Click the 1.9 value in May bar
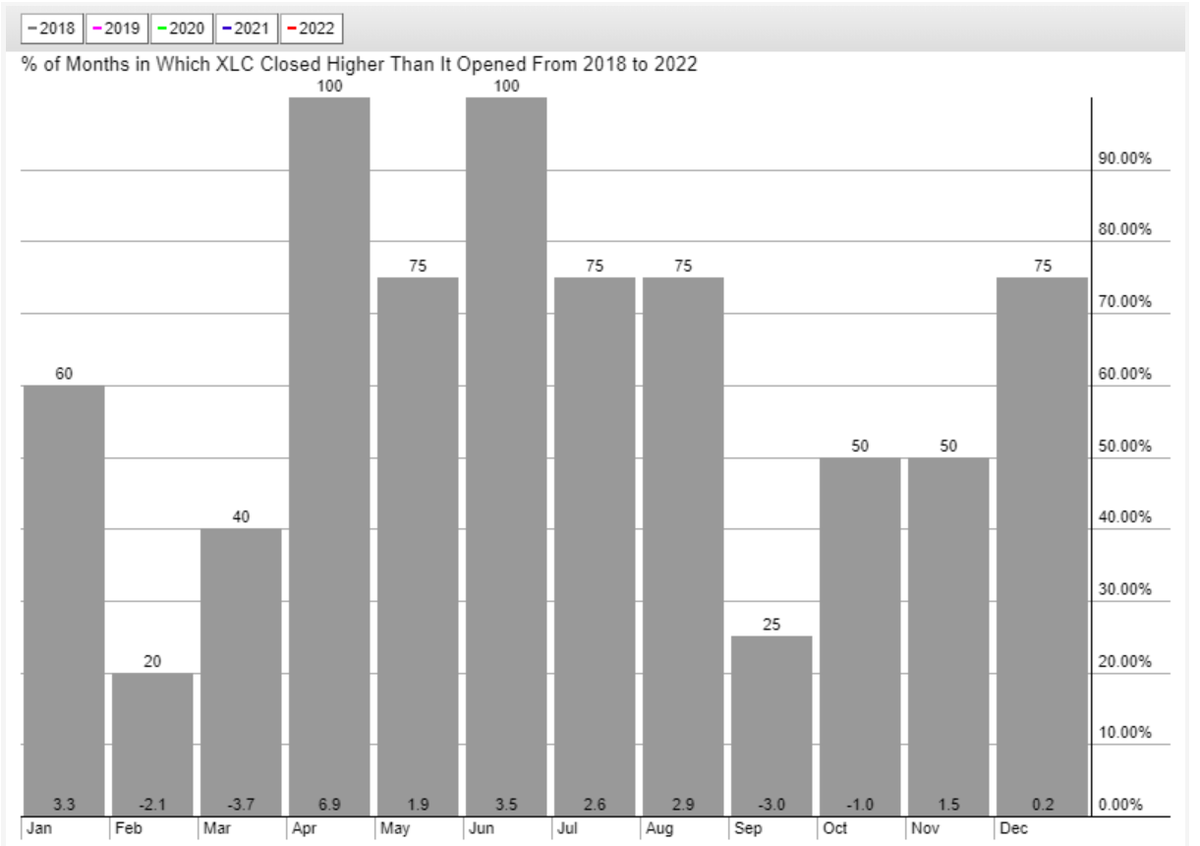 (x=418, y=805)
